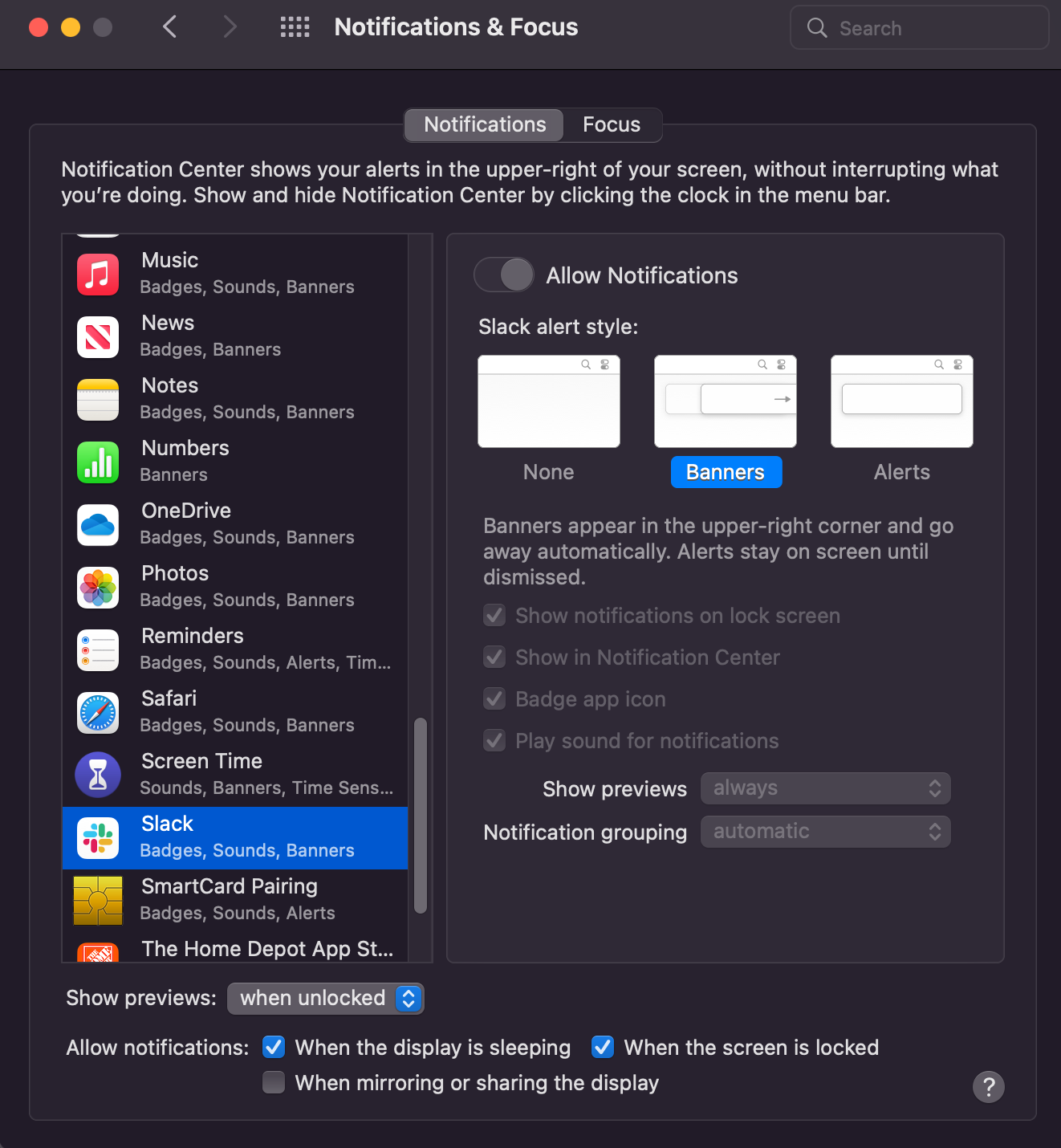Switch to the Focus tab
This screenshot has height=1148, width=1061.
click(612, 125)
